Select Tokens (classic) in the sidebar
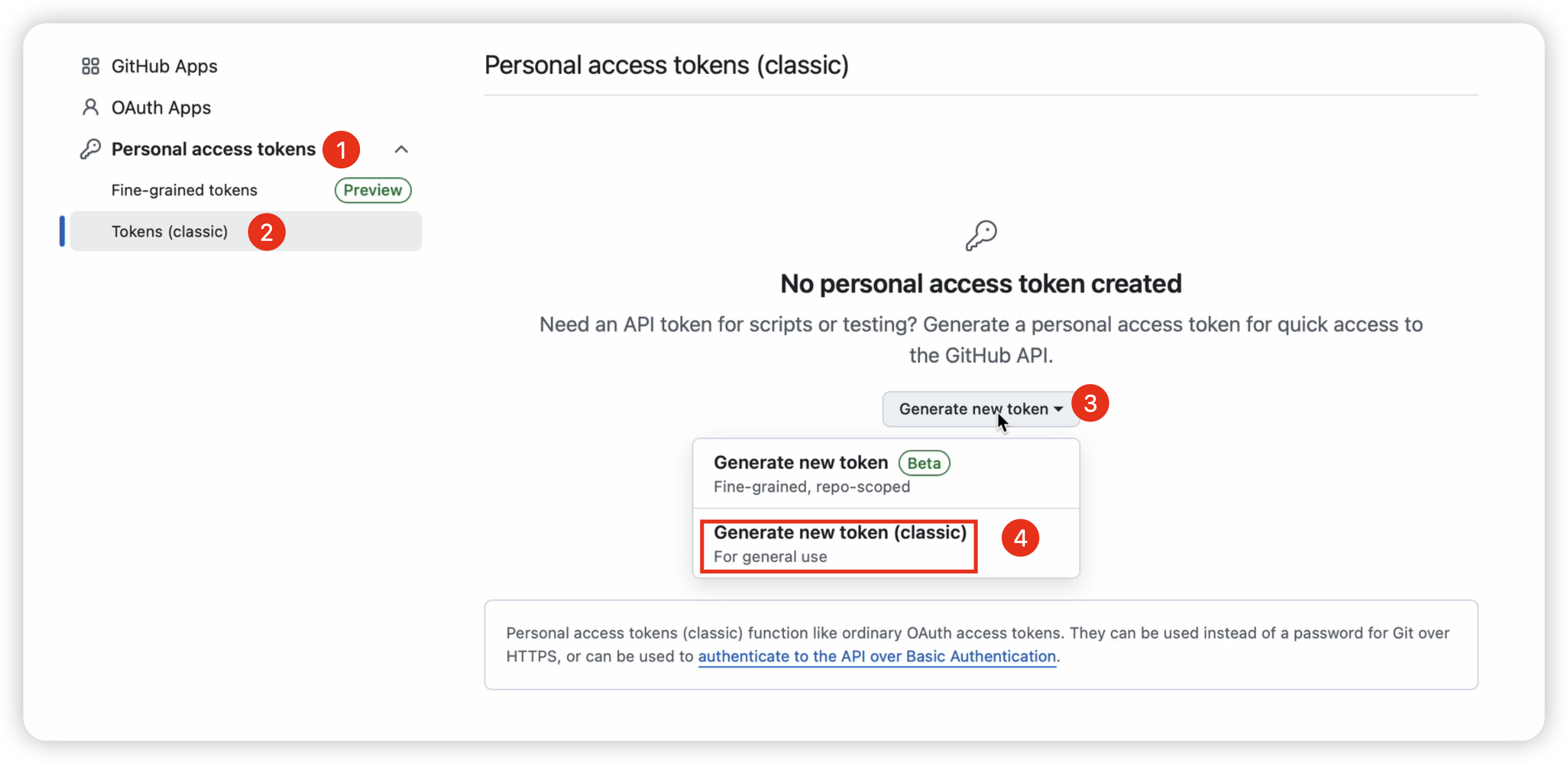 (x=170, y=232)
